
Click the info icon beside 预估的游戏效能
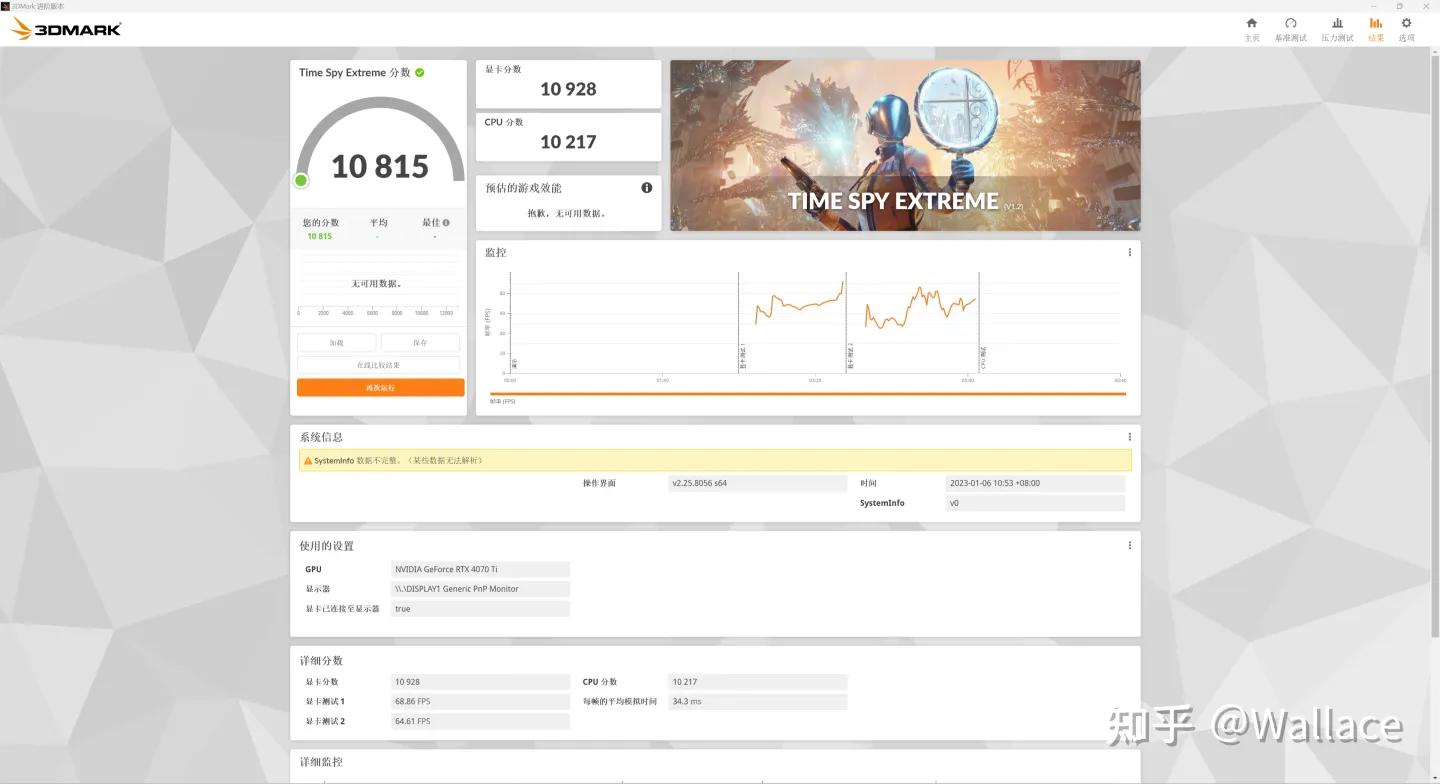[646, 187]
